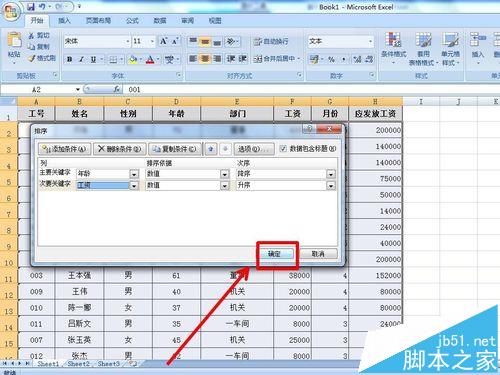Click the Office button logo

click(11, 12)
